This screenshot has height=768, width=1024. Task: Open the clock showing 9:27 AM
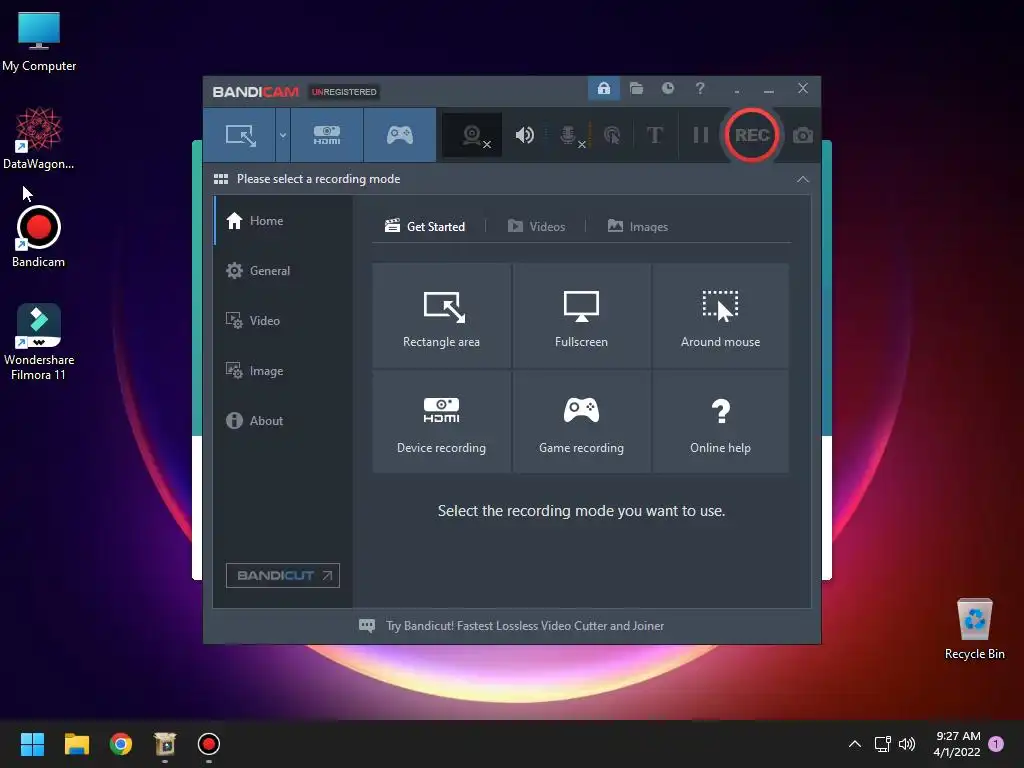(x=957, y=744)
